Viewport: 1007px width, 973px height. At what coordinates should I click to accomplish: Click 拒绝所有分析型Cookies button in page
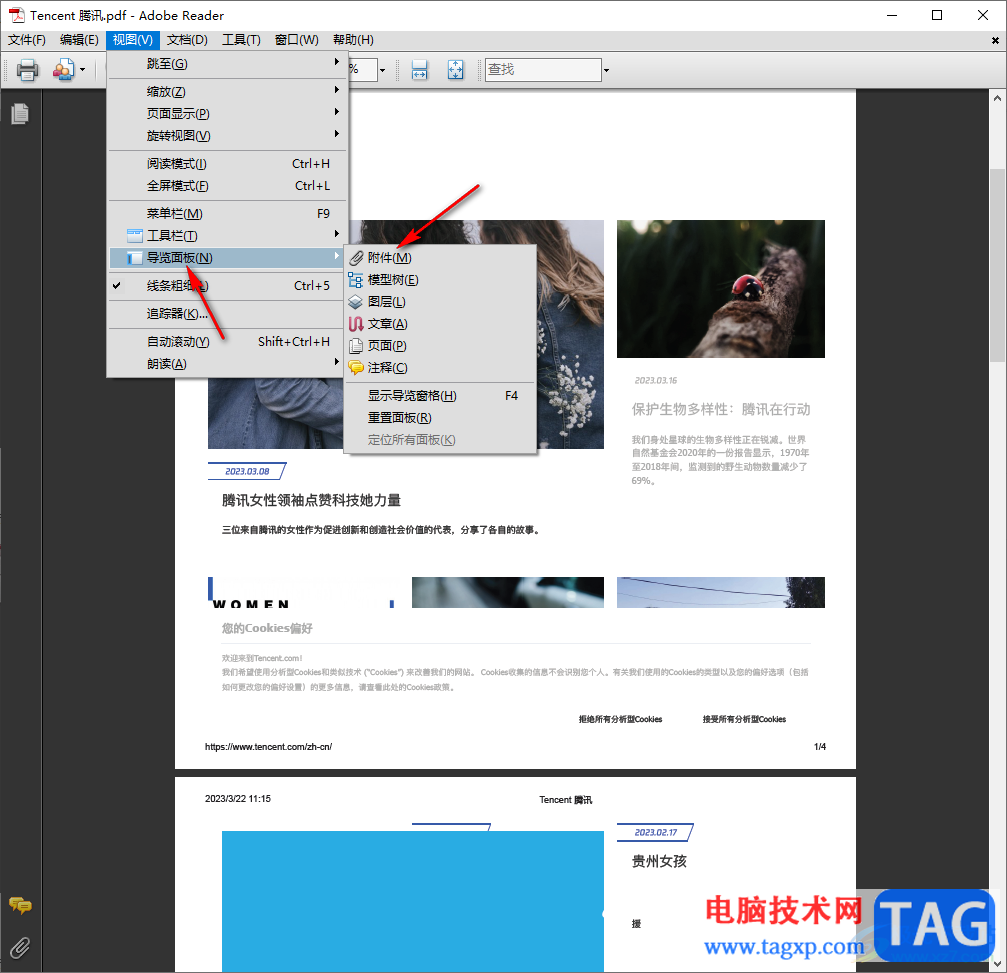tap(620, 719)
